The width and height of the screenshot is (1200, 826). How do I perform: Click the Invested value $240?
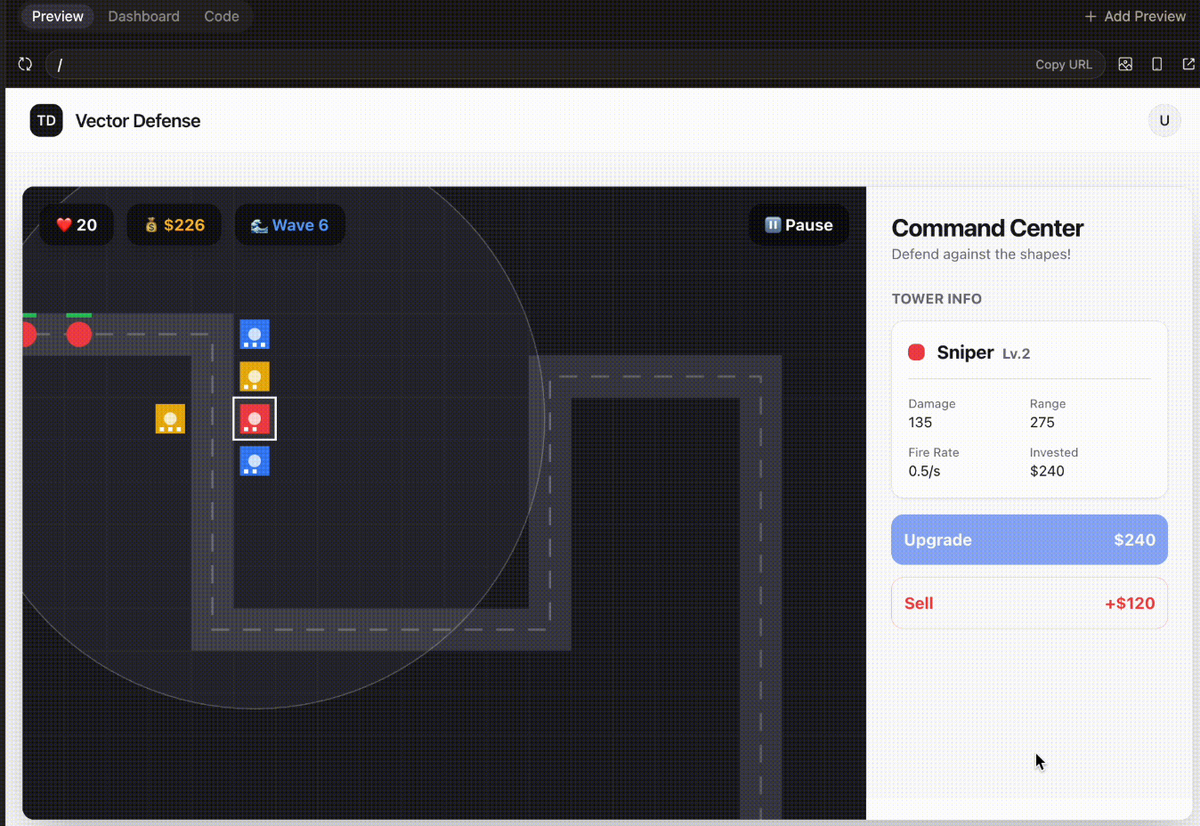[x=1047, y=471]
